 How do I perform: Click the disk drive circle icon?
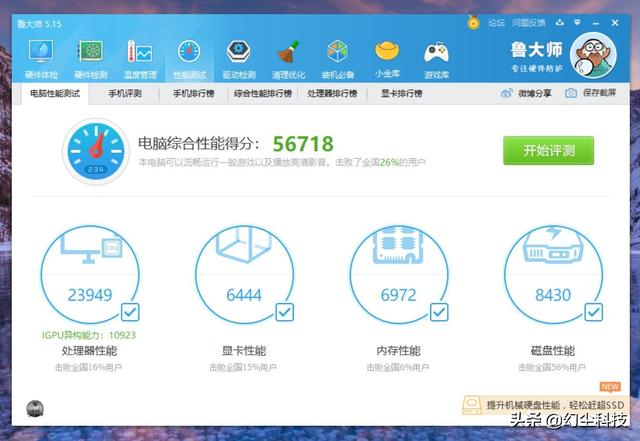[x=553, y=274]
